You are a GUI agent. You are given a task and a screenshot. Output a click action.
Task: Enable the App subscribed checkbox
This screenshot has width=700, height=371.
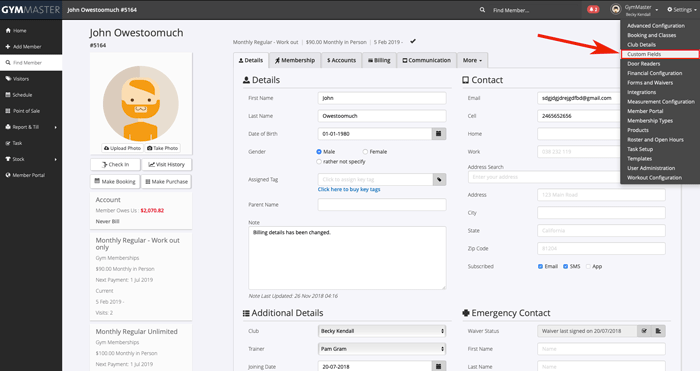point(588,267)
